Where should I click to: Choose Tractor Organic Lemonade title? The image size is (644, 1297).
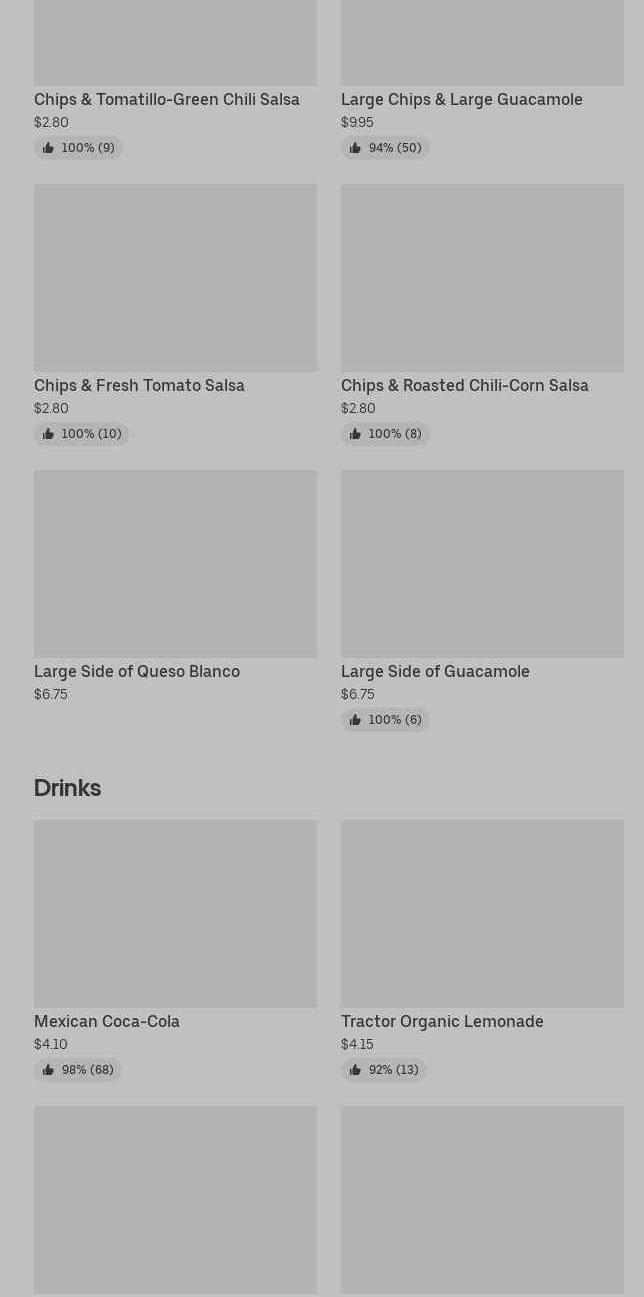pyautogui.click(x=442, y=1021)
